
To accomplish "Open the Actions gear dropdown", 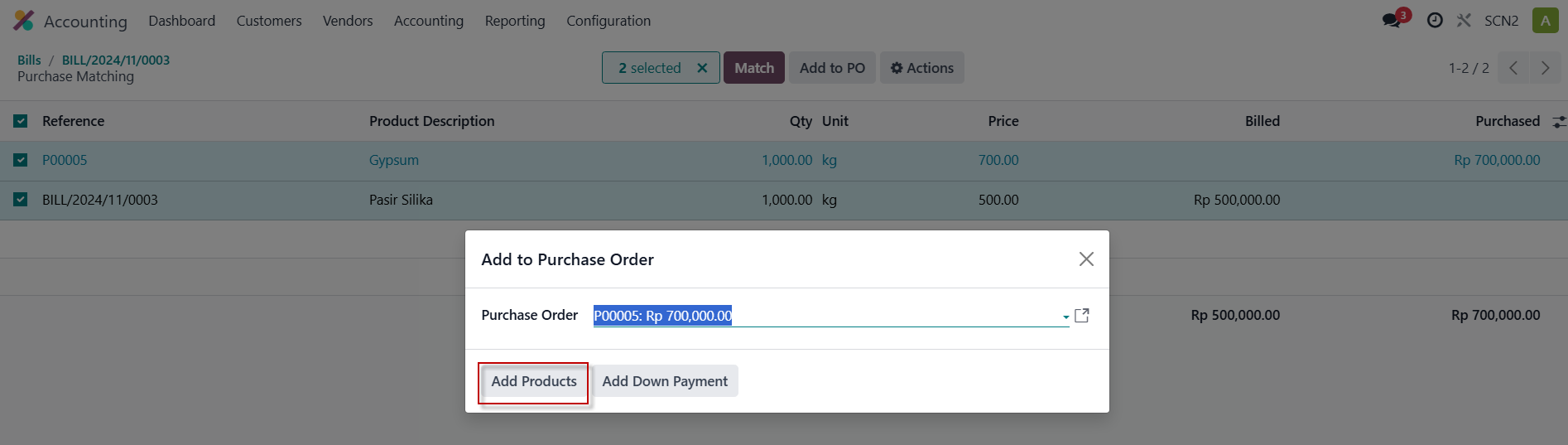I will (x=922, y=68).
